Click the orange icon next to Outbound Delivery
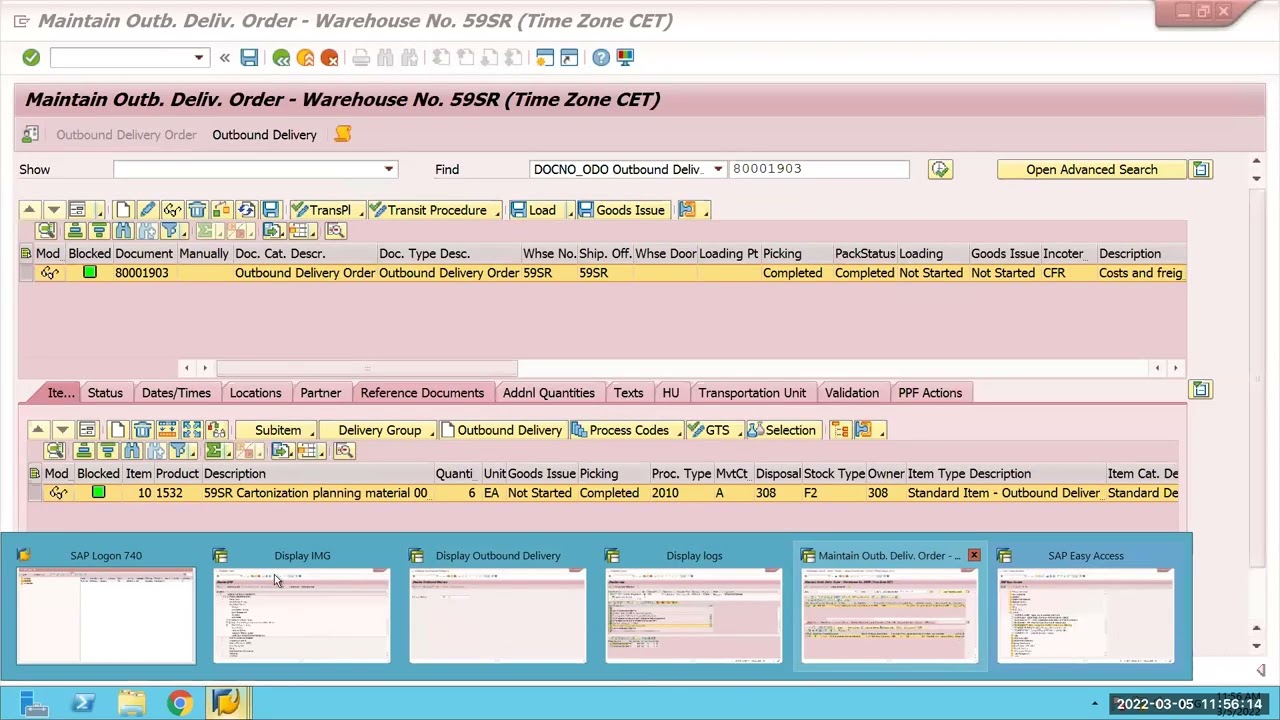The width and height of the screenshot is (1280, 720). 342,134
